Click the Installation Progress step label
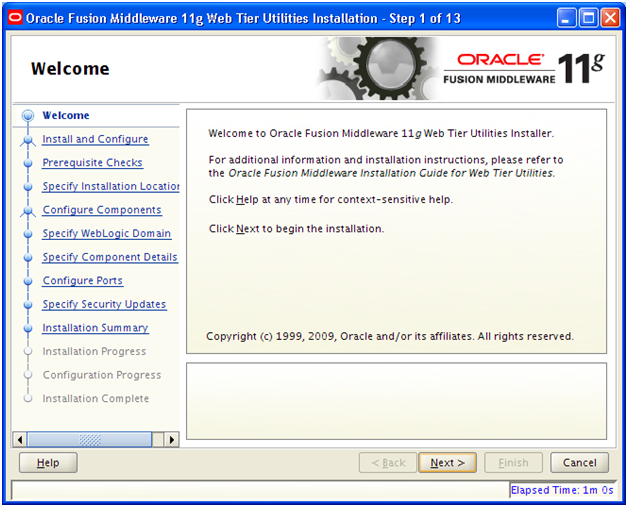 pos(94,351)
